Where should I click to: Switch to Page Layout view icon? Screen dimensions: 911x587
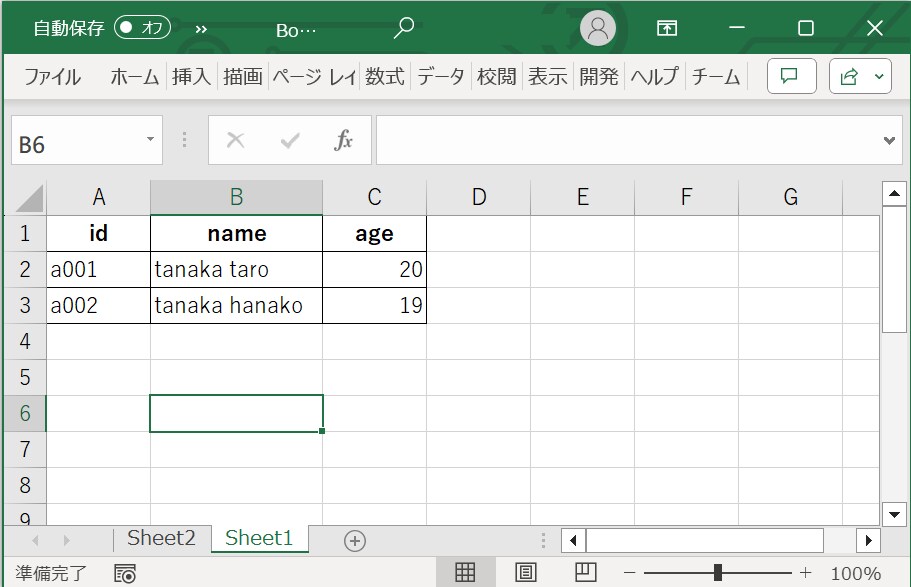pyautogui.click(x=525, y=572)
